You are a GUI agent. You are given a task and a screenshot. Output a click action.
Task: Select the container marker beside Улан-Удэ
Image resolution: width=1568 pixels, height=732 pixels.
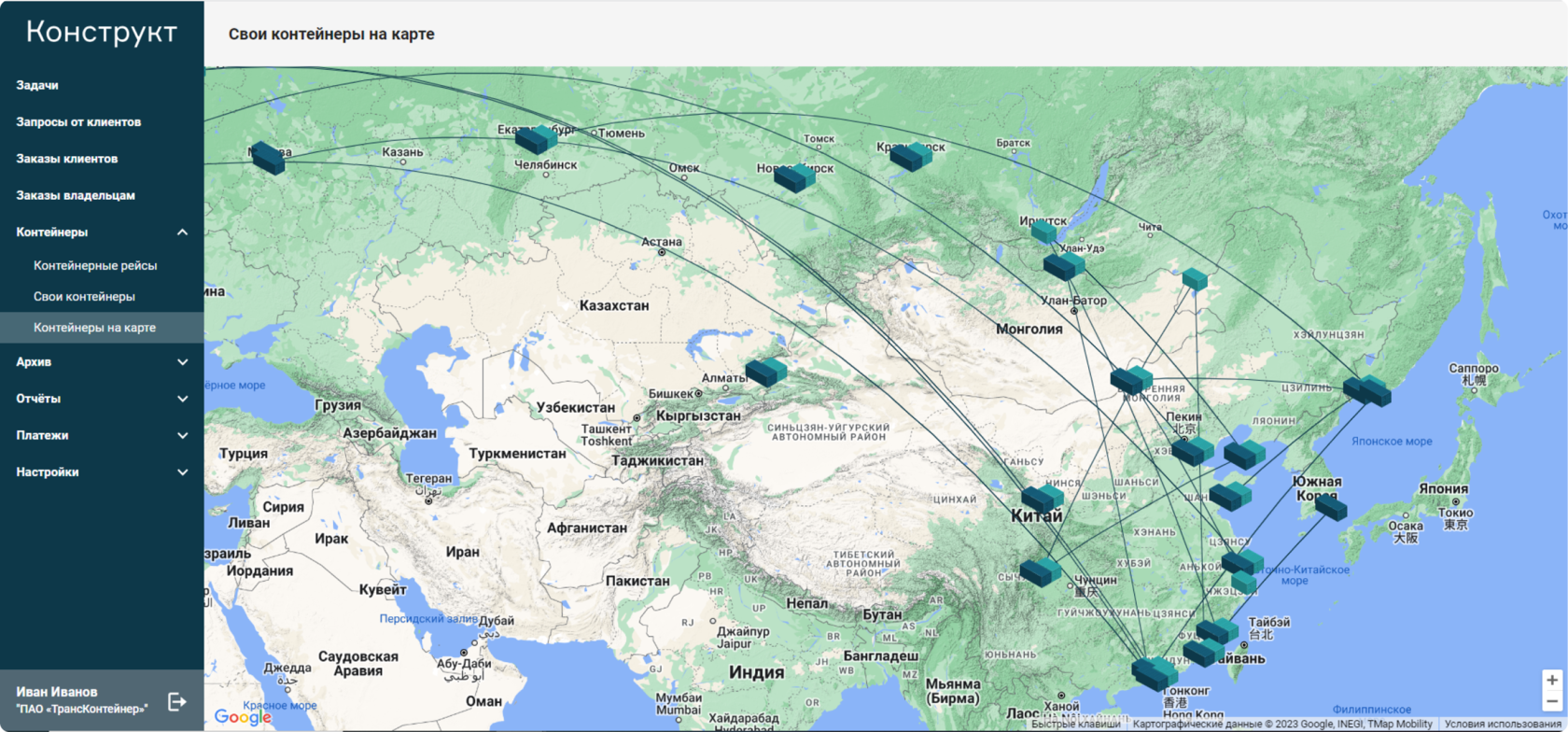1064,266
